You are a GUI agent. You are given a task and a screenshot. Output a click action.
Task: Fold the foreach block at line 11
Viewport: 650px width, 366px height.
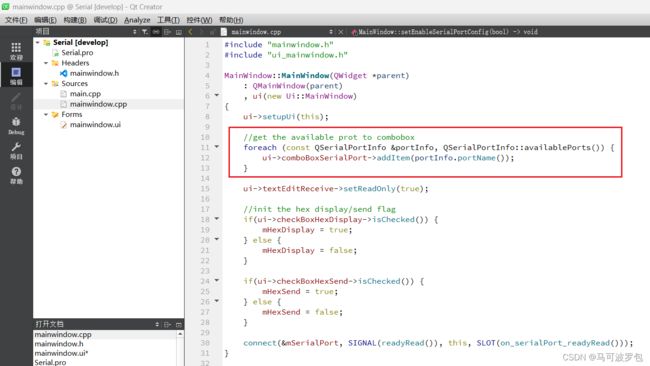[217, 147]
